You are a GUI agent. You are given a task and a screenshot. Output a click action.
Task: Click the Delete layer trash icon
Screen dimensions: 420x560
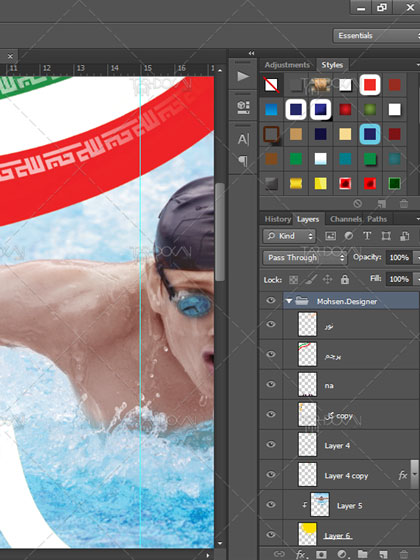pos(404,554)
